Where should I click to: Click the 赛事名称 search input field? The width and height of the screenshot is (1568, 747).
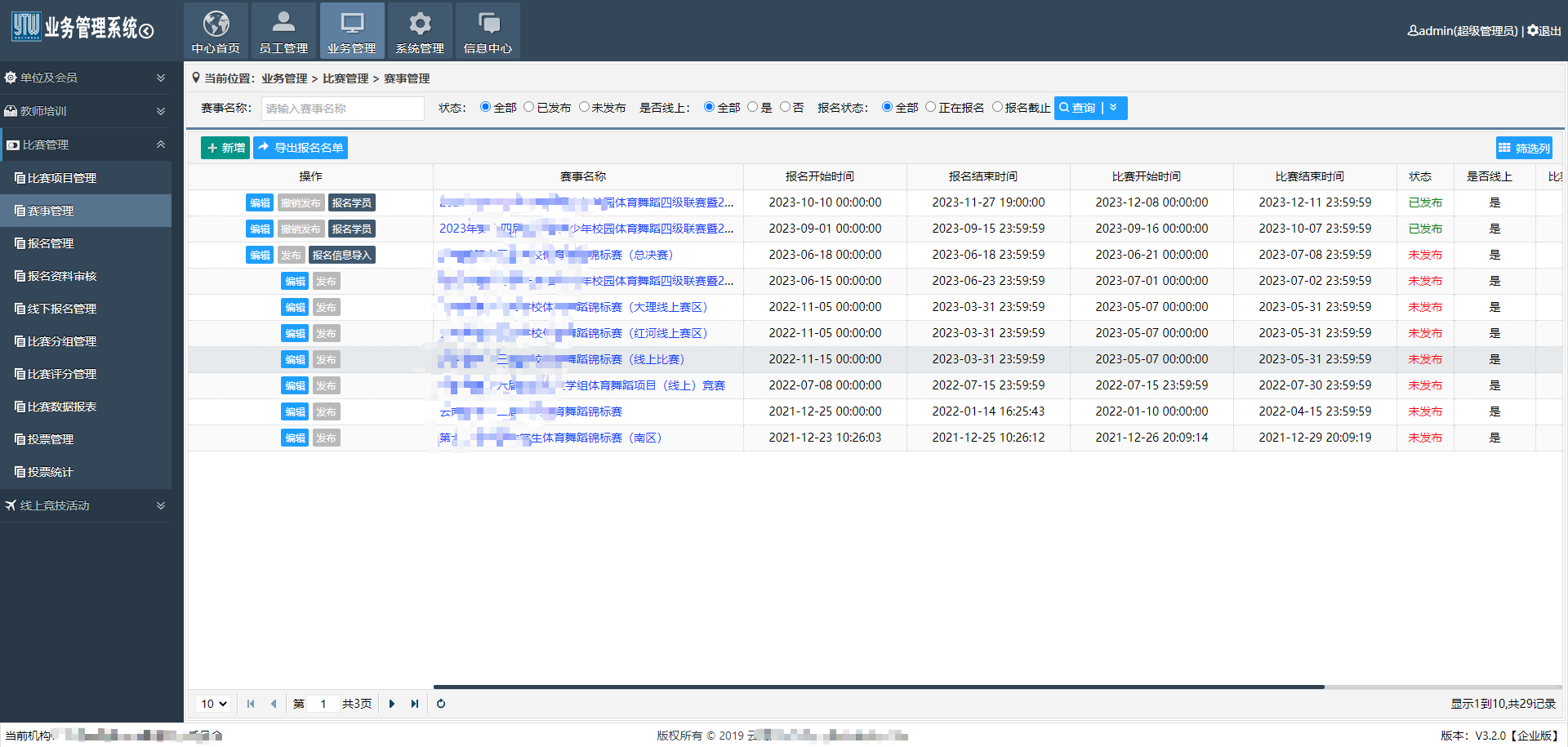[342, 108]
